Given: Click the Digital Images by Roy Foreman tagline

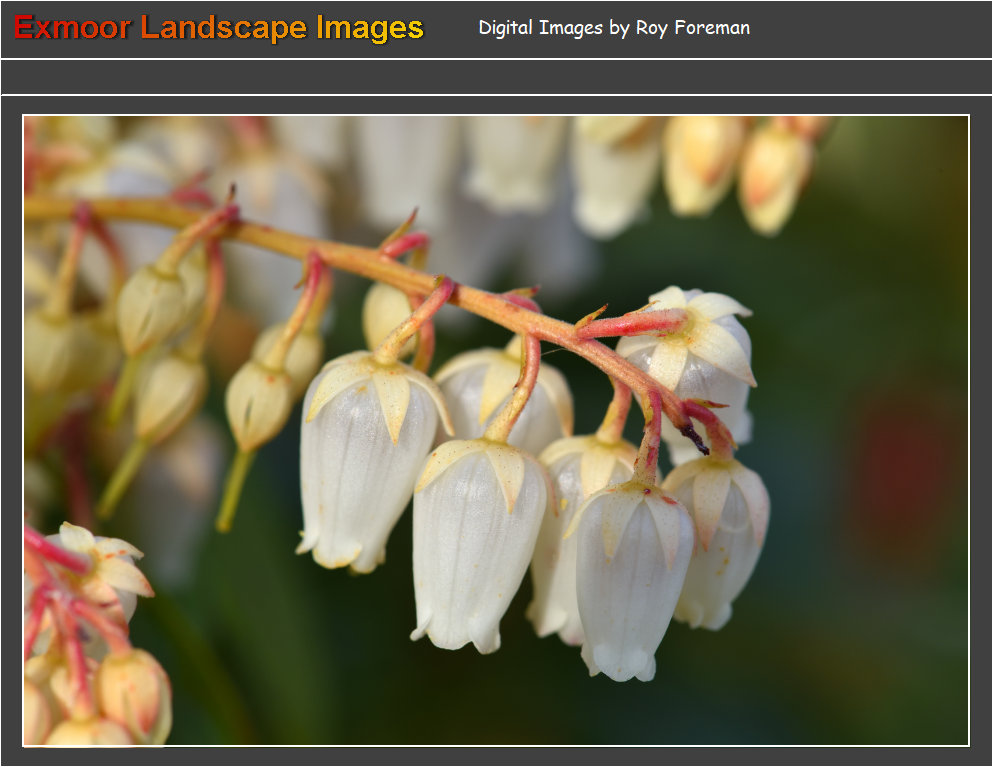Looking at the screenshot, I should (614, 28).
